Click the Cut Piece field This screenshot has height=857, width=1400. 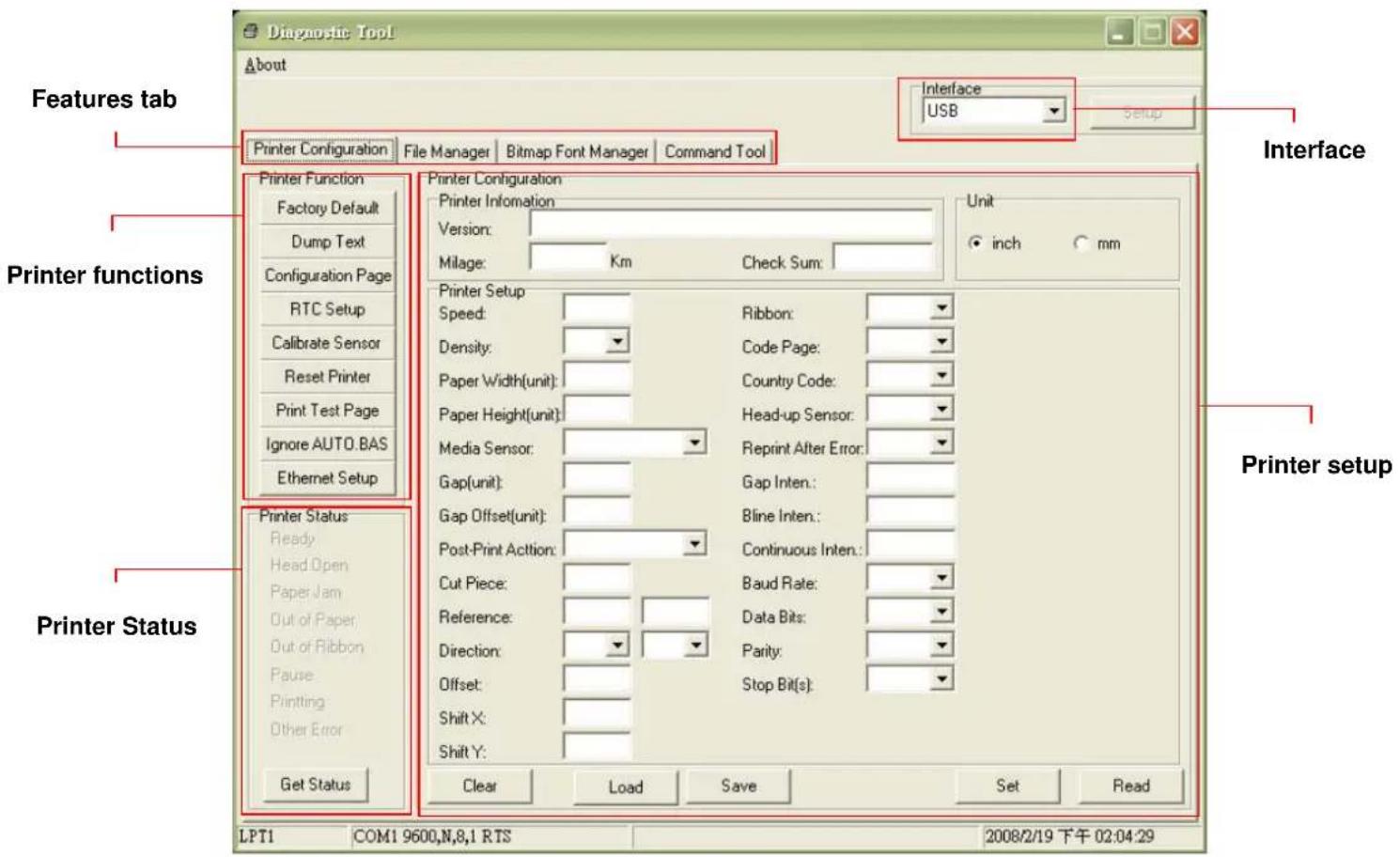[597, 579]
